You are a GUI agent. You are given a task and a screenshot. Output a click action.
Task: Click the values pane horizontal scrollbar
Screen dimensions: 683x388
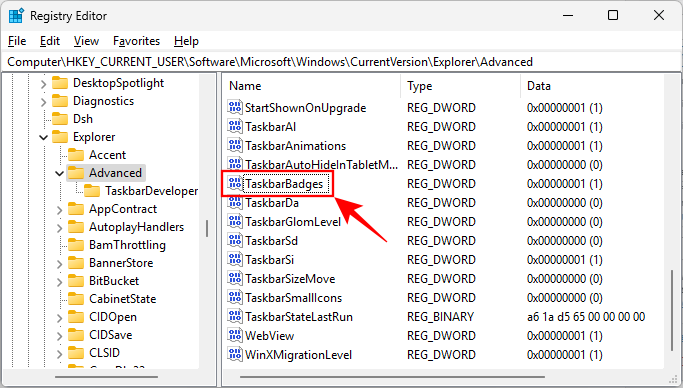392,377
